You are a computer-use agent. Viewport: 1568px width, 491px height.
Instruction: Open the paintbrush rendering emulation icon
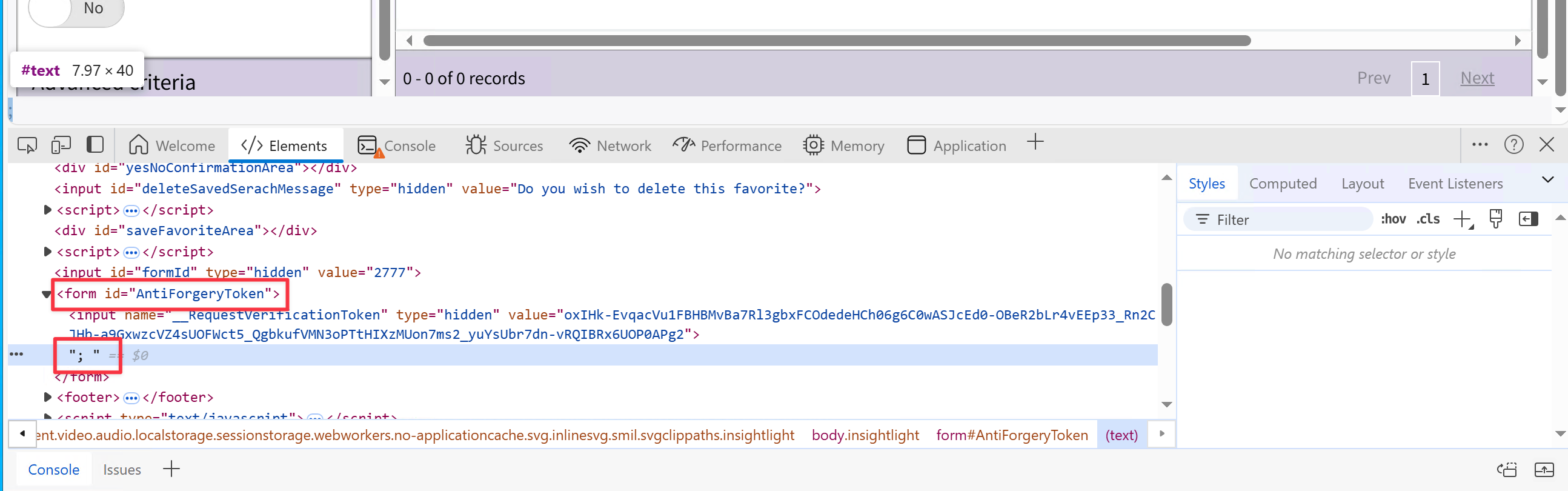coord(1495,219)
